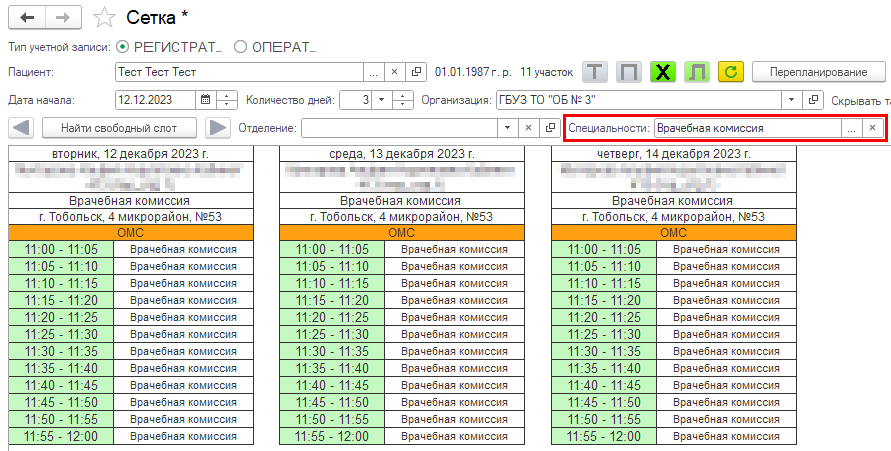Click the yellow refresh arrow icon

tap(730, 72)
